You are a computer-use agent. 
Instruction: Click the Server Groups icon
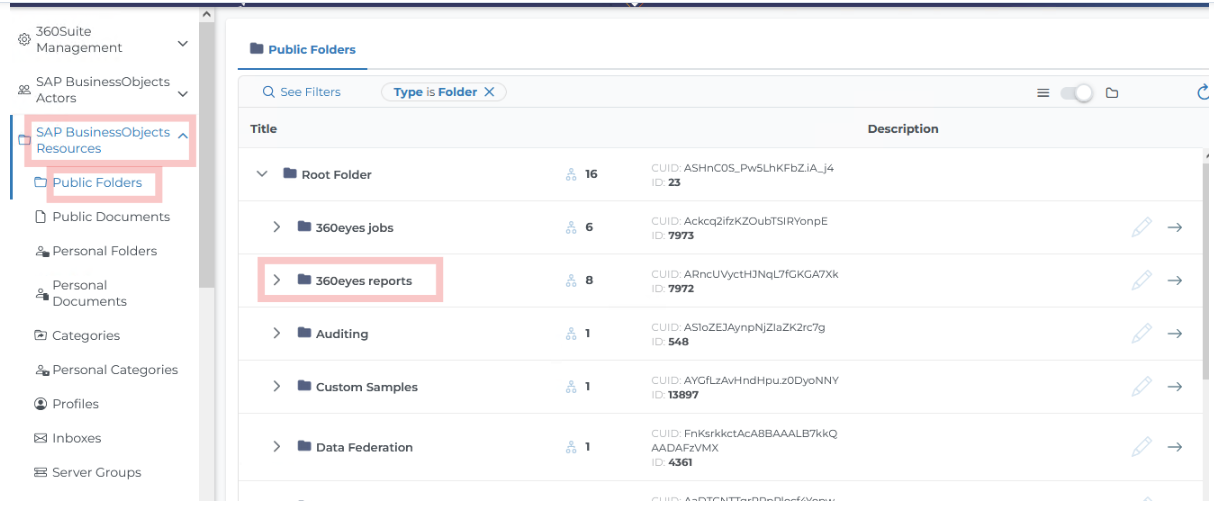41,472
